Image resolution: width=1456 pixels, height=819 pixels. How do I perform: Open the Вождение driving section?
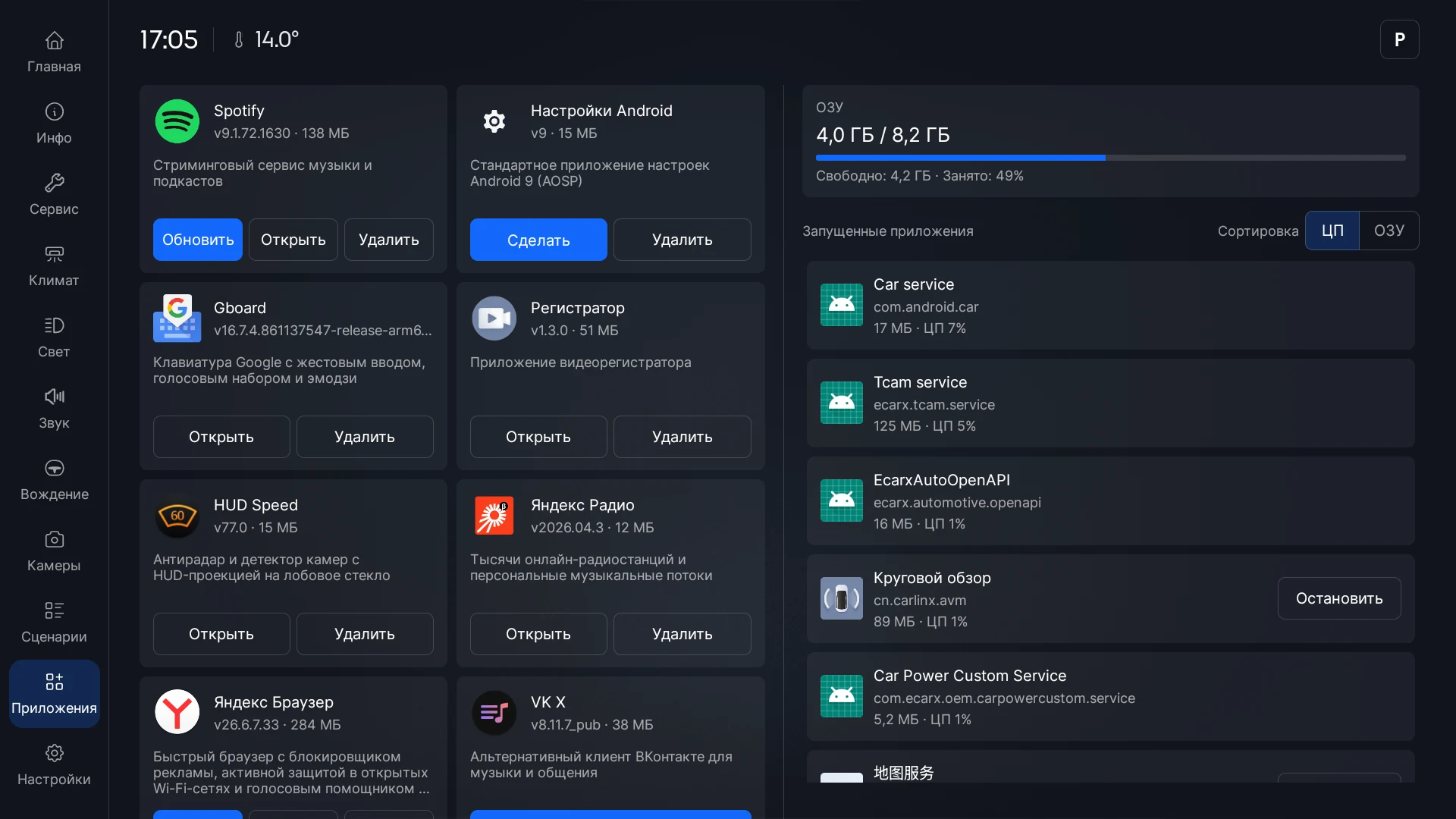pyautogui.click(x=54, y=479)
